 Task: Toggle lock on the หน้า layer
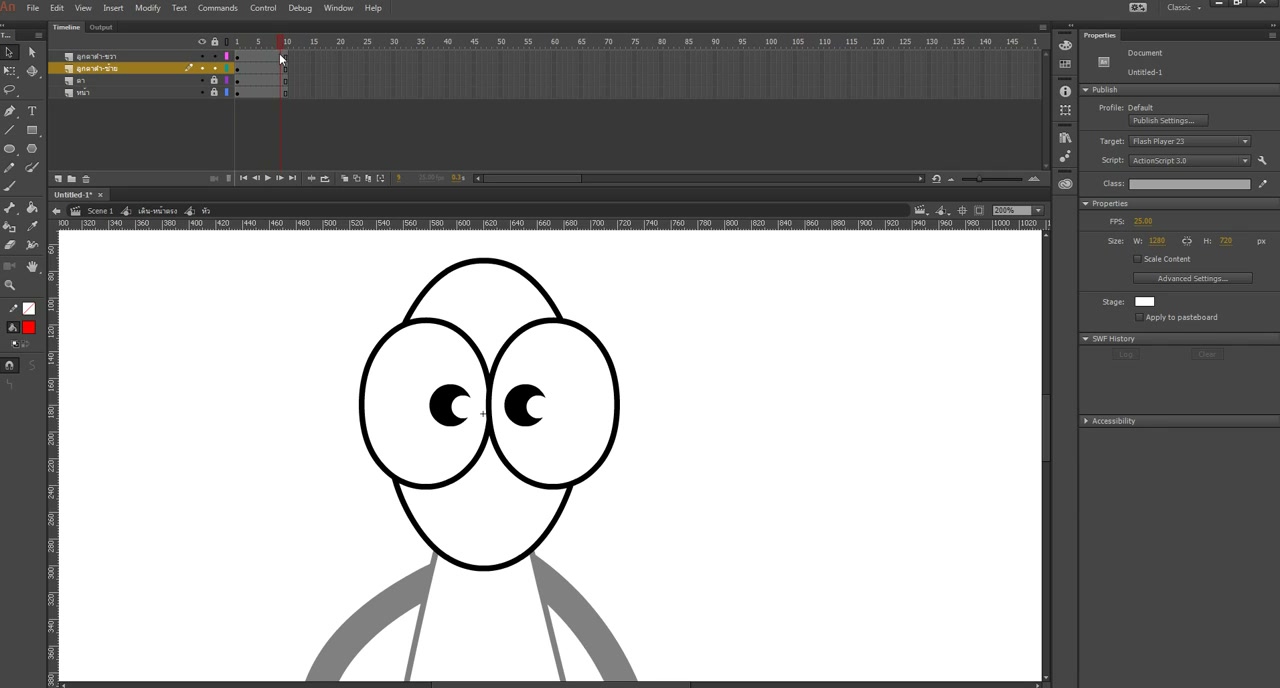coord(214,92)
